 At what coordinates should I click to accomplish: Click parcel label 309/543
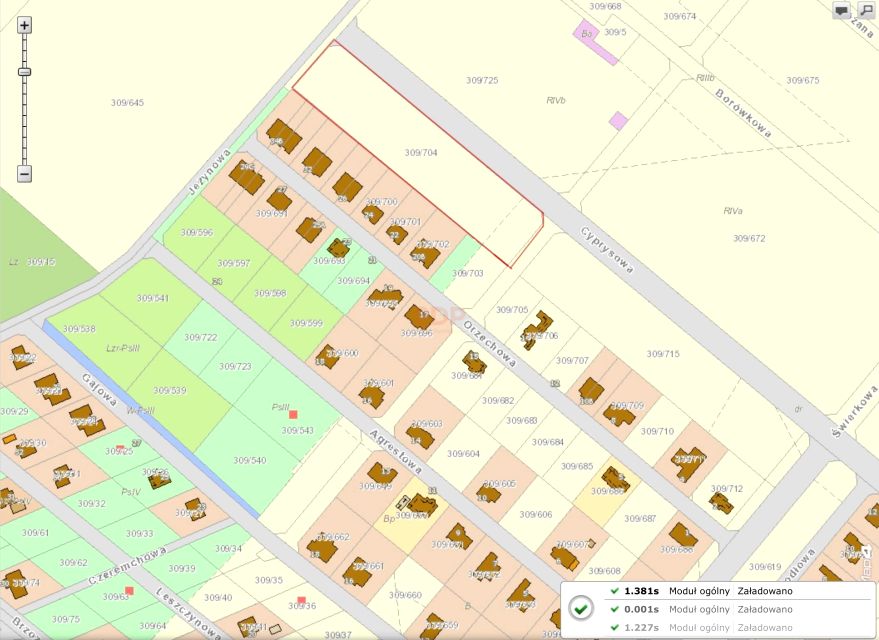coord(298,430)
